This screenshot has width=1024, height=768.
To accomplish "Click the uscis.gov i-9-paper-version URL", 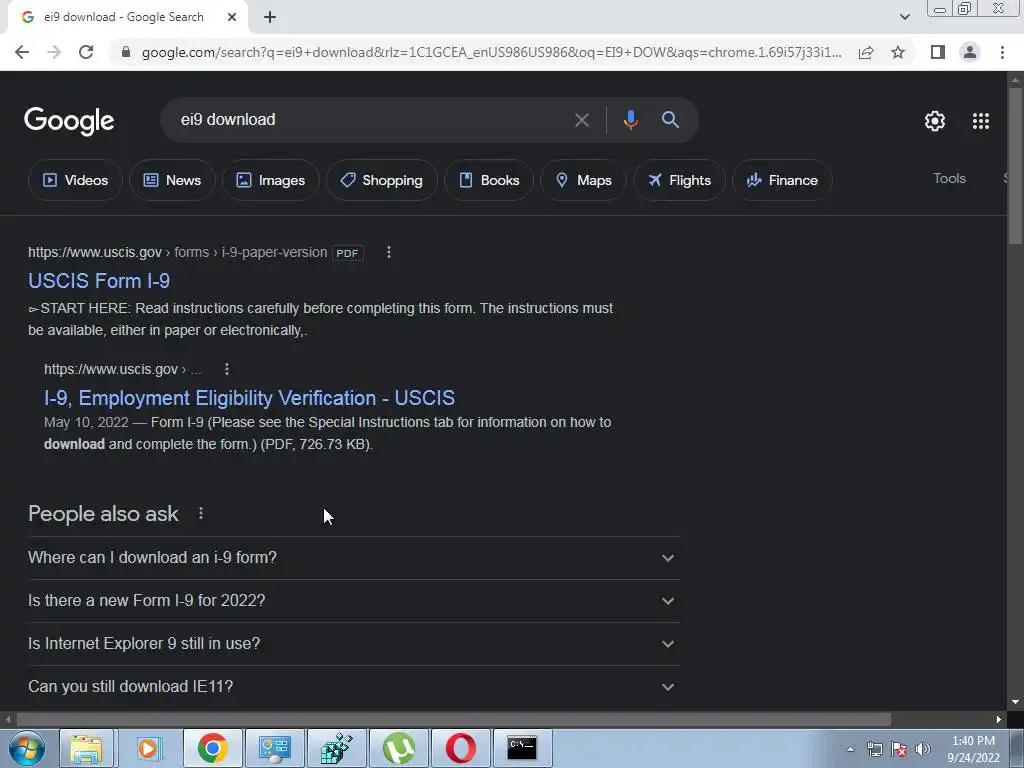I will coord(178,252).
